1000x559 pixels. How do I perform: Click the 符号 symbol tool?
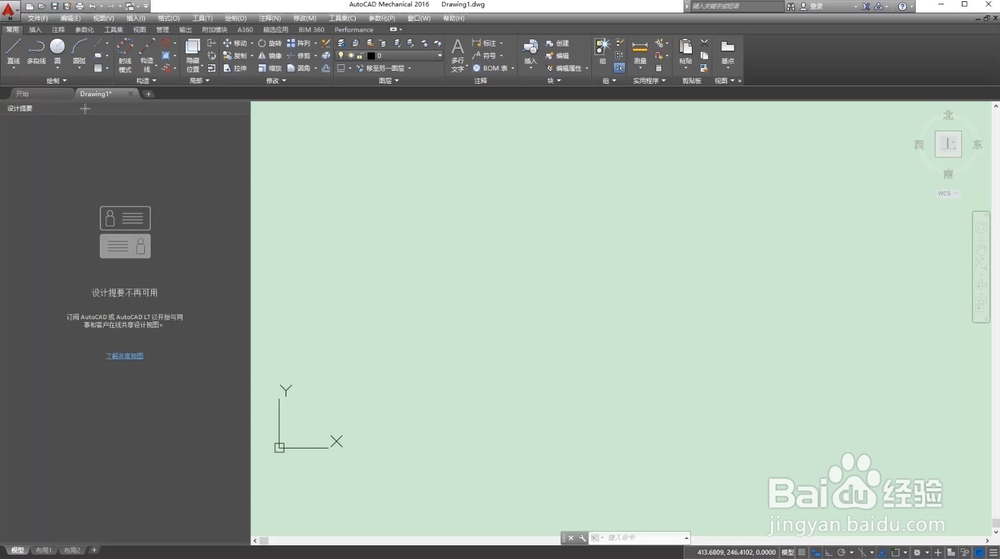tap(484, 55)
